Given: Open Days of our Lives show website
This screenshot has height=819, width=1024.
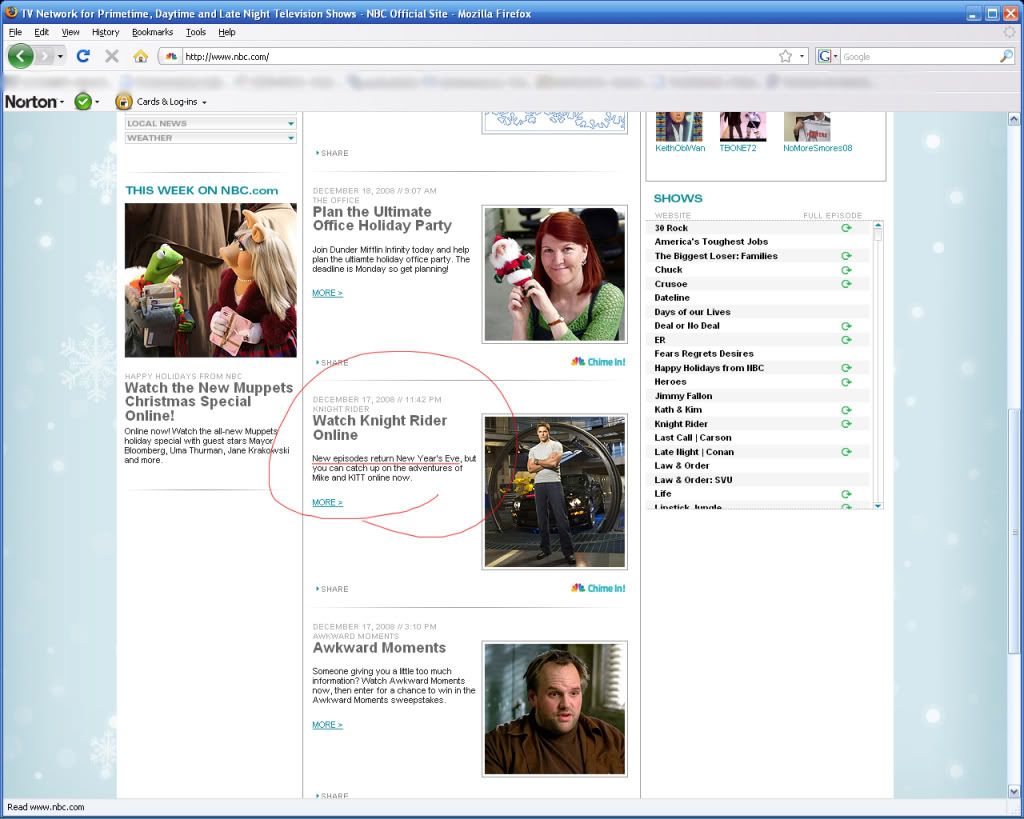Looking at the screenshot, I should click(x=692, y=312).
